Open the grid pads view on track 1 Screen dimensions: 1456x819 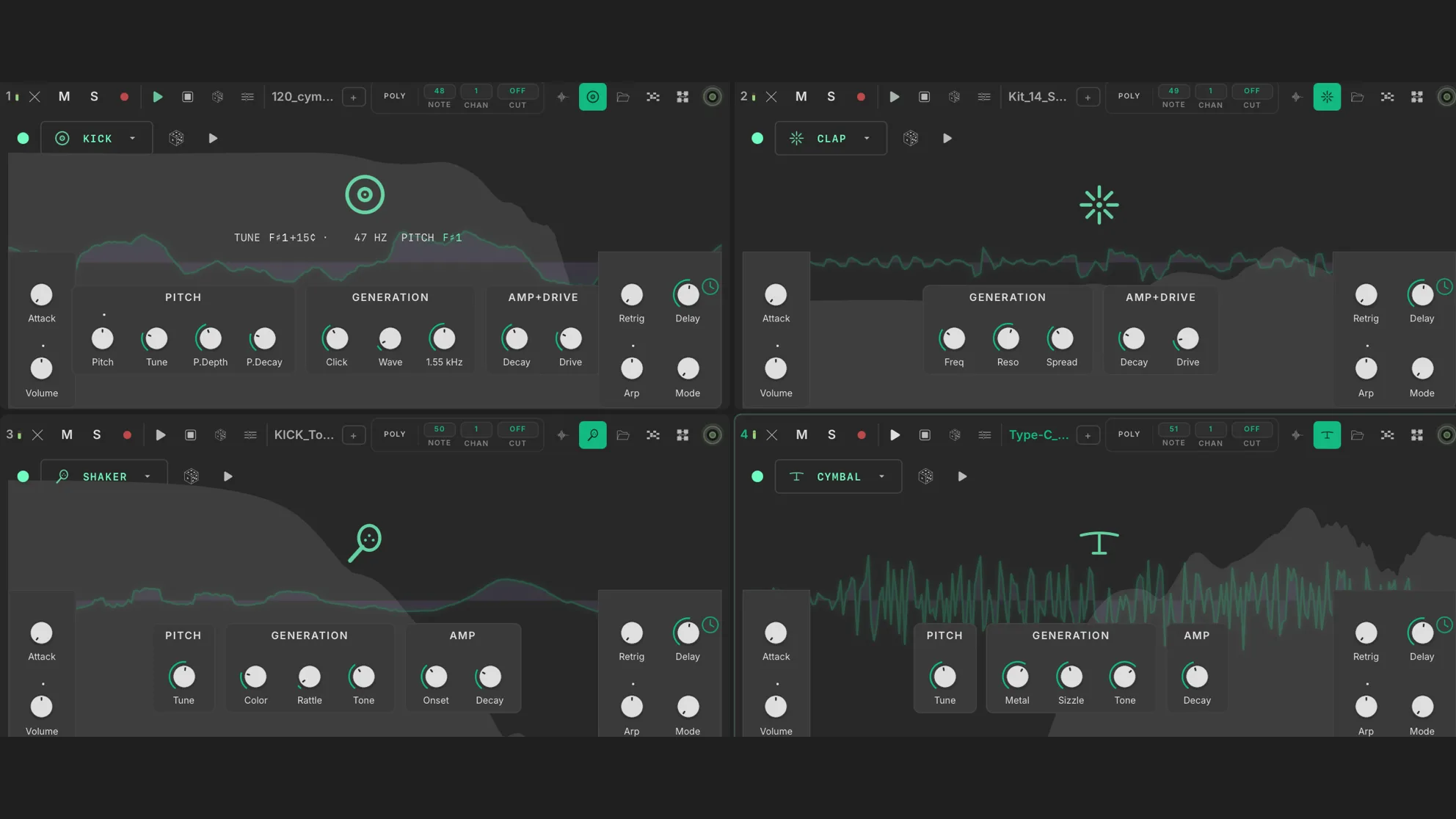point(682,97)
